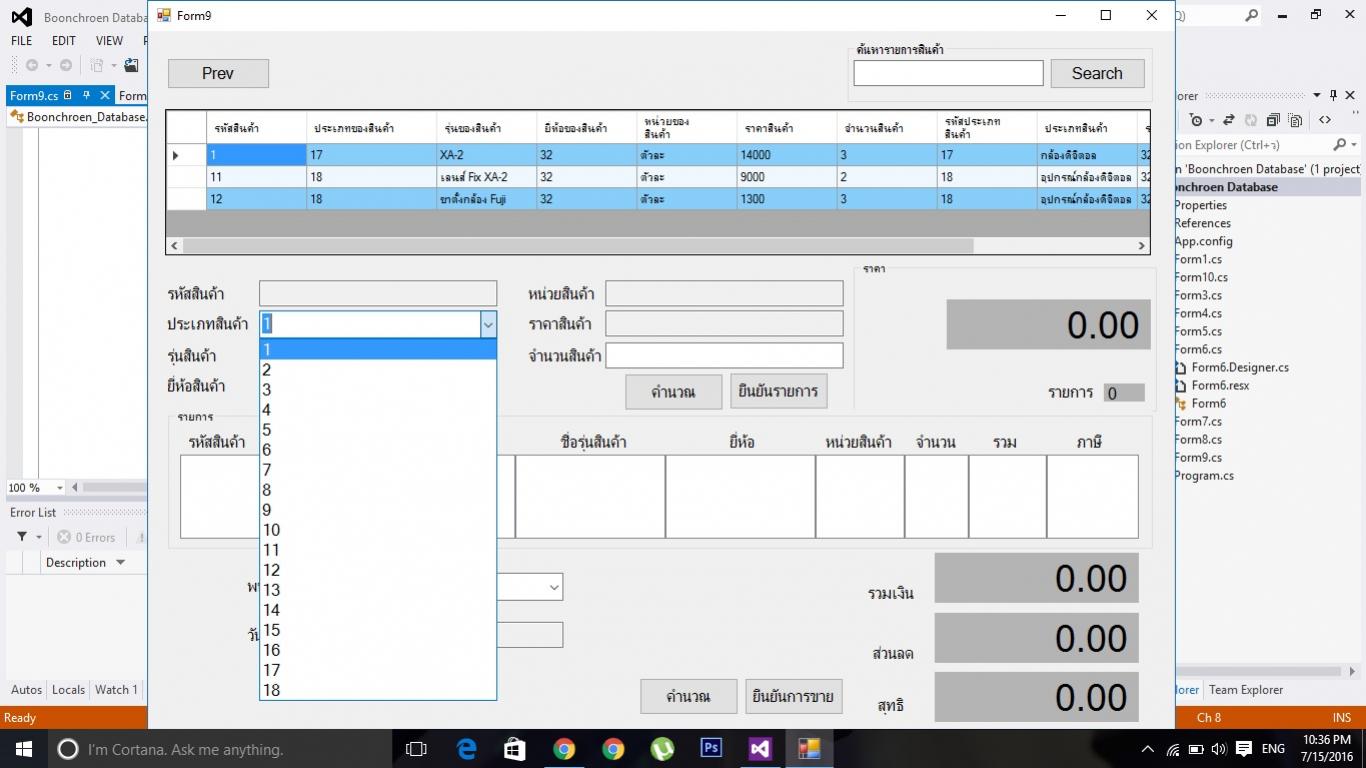Screen dimensions: 1366x768
Task: Switch to Visual Studio on the taskbar
Action: click(760, 749)
